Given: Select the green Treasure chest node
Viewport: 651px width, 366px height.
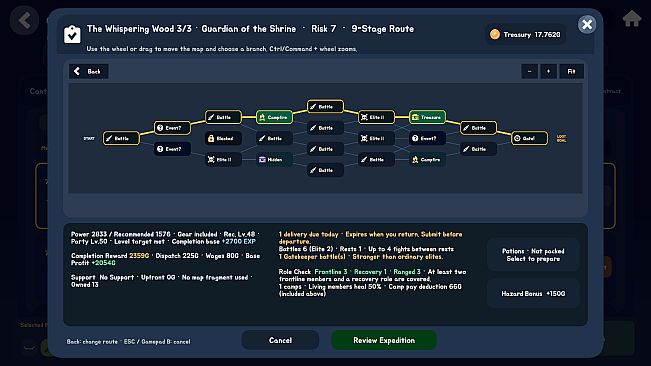Looking at the screenshot, I should pos(428,117).
